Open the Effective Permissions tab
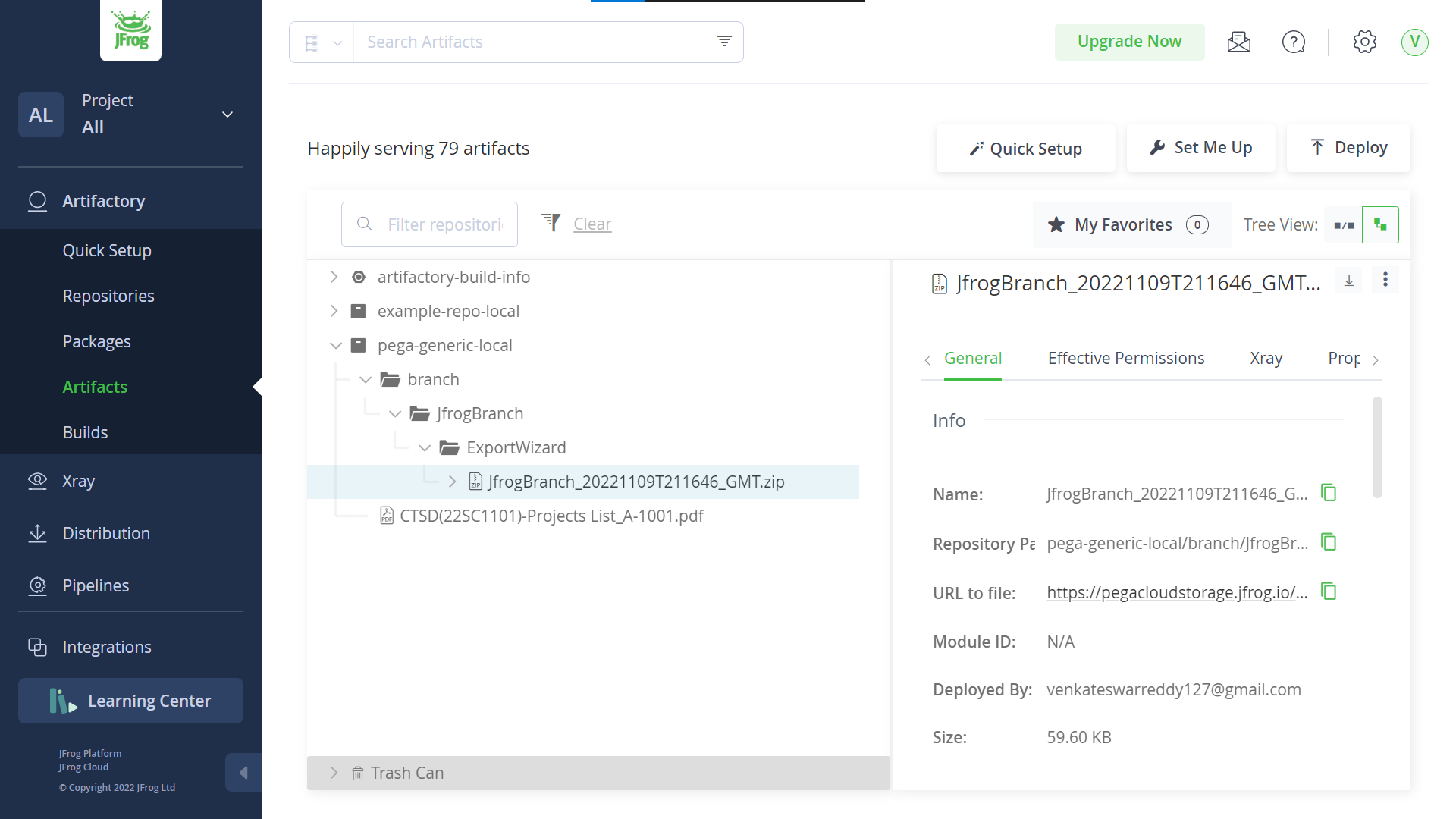Screen dimensions: 1456x819 point(1125,359)
